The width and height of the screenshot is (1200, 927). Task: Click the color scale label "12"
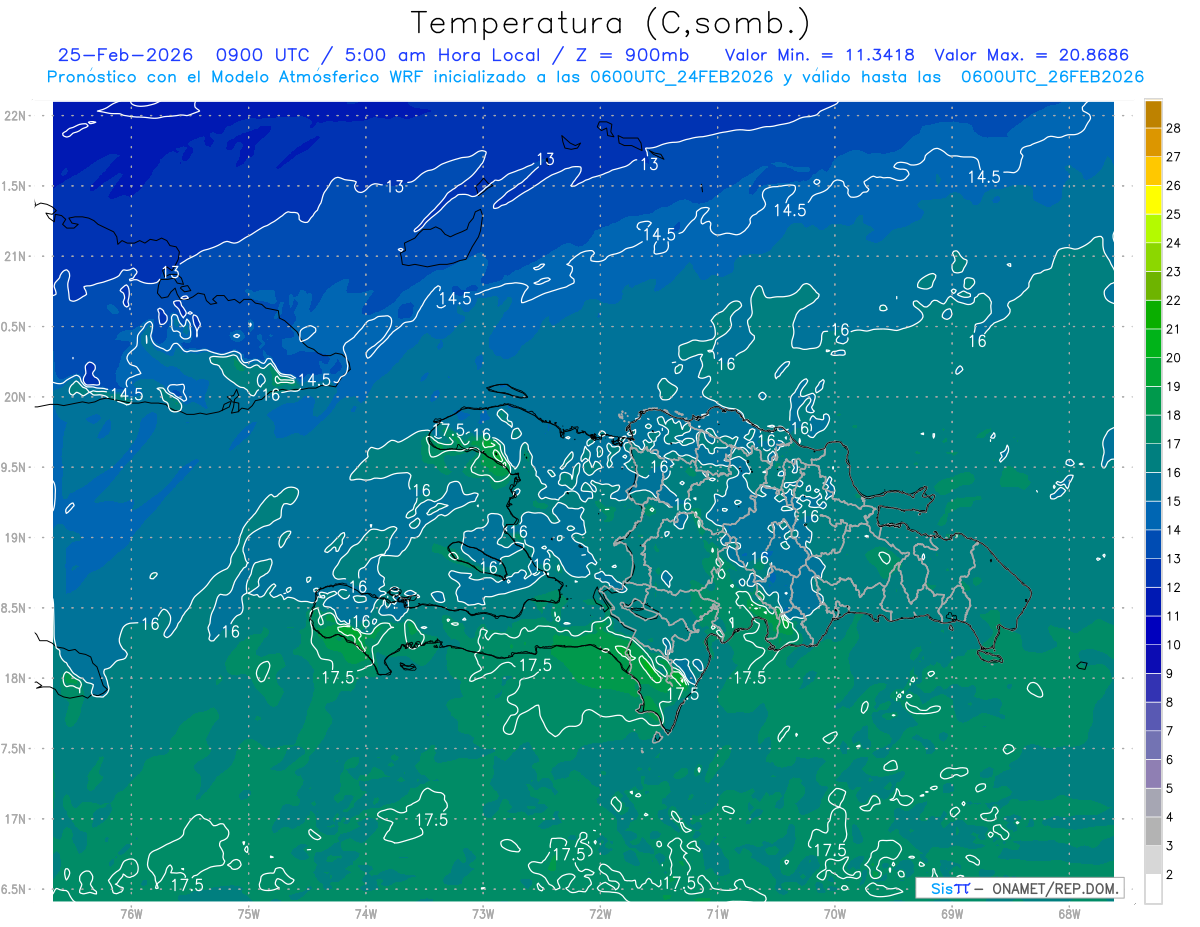pyautogui.click(x=1174, y=588)
